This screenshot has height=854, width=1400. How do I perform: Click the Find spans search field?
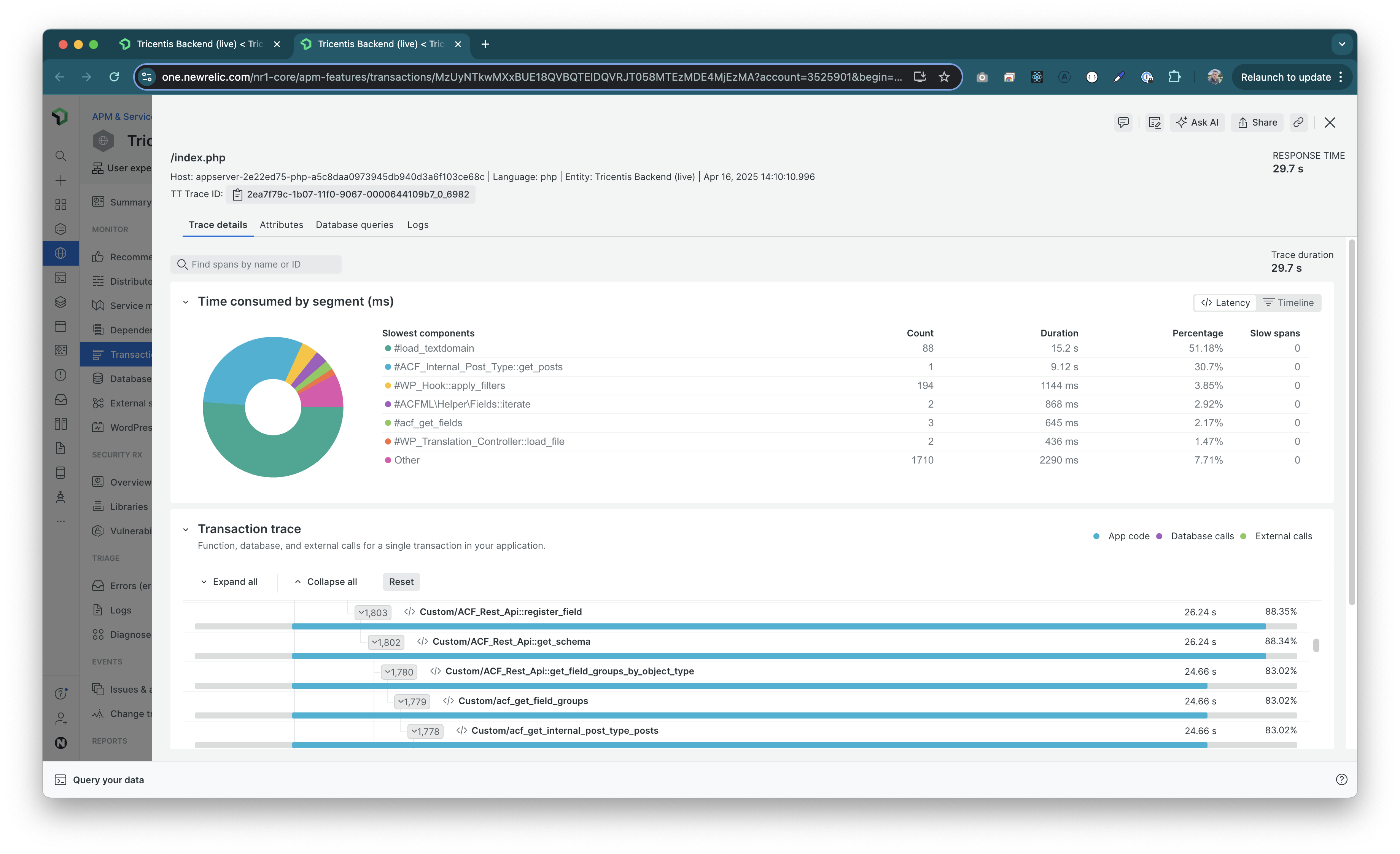click(x=256, y=264)
